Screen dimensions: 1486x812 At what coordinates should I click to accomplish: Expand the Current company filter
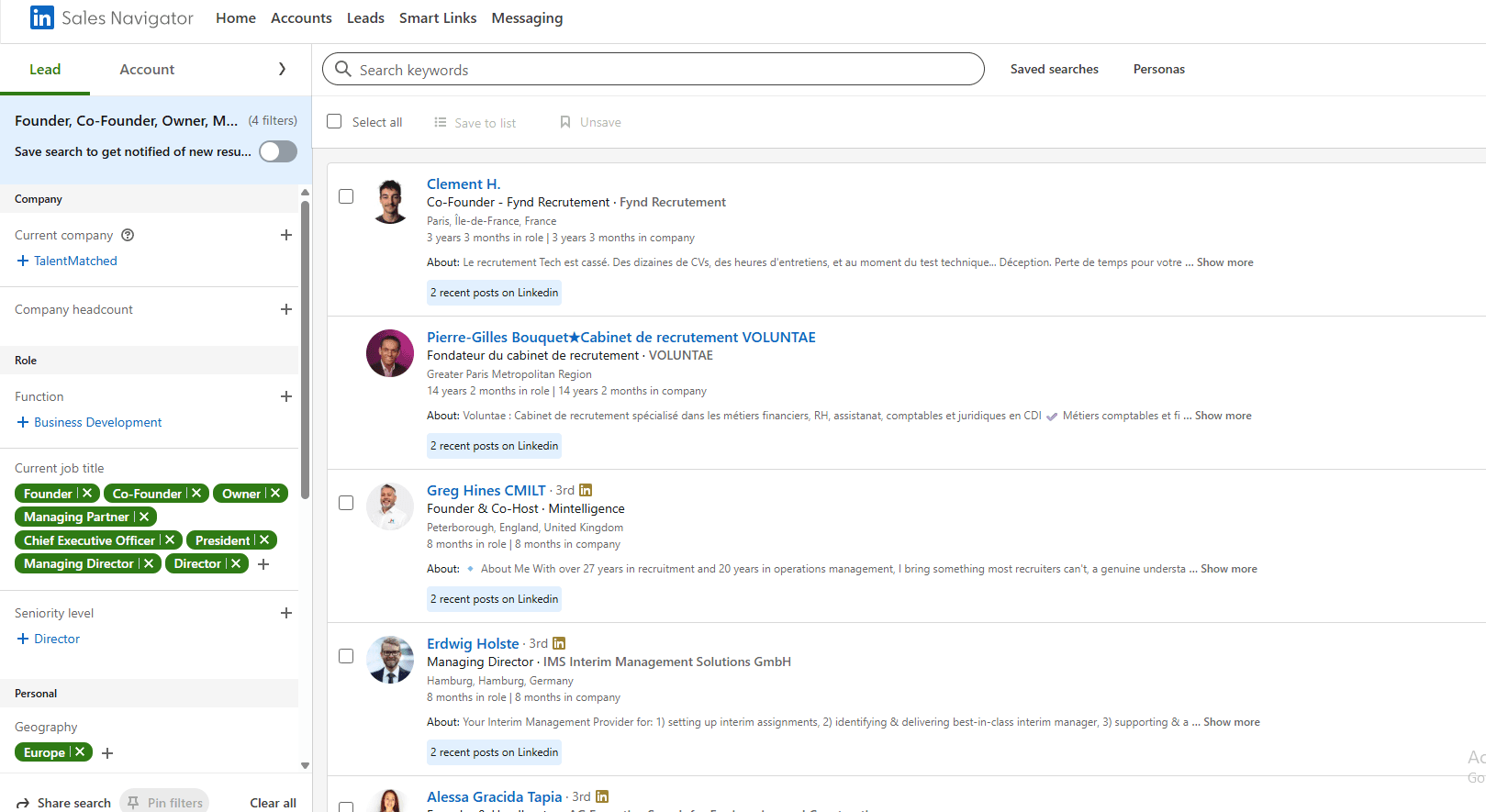click(286, 235)
